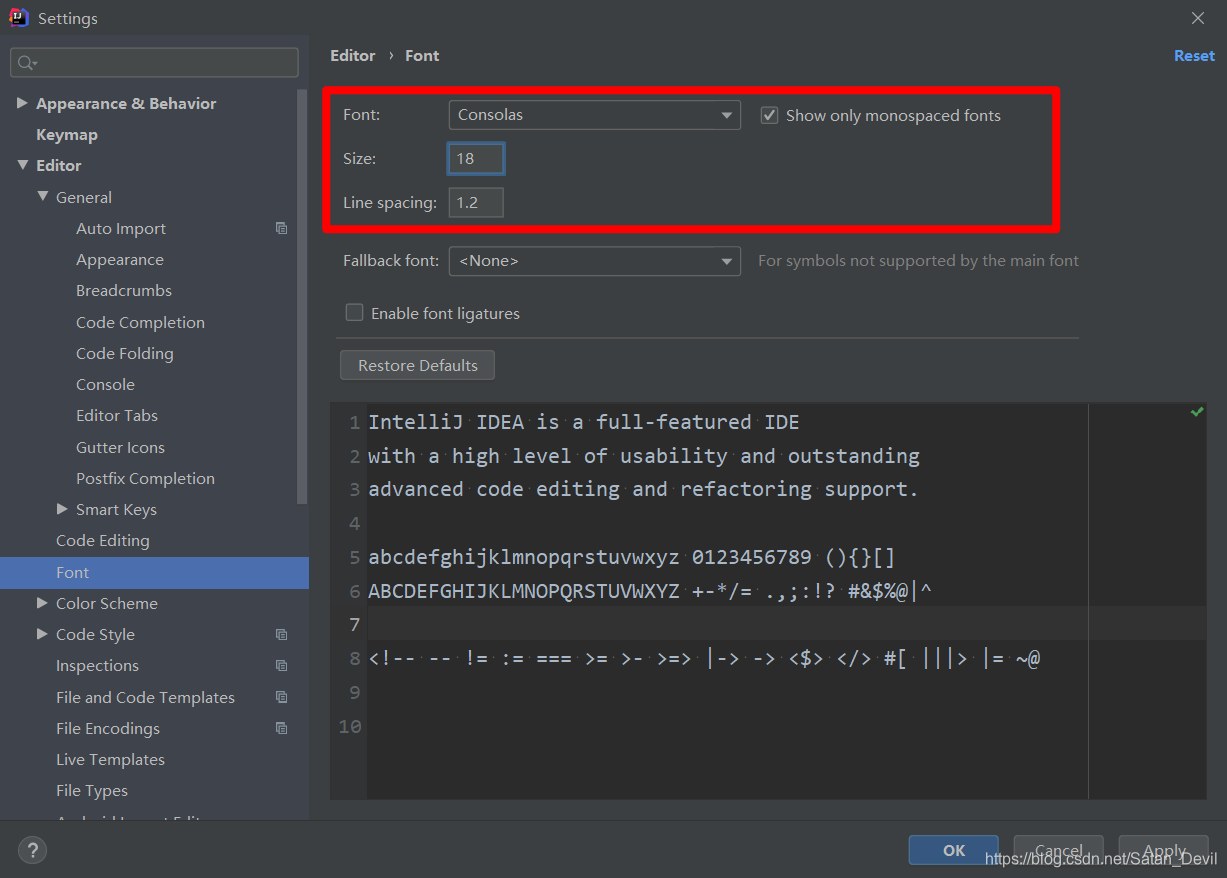Click the Apply button
Image resolution: width=1227 pixels, height=878 pixels.
[x=1164, y=850]
